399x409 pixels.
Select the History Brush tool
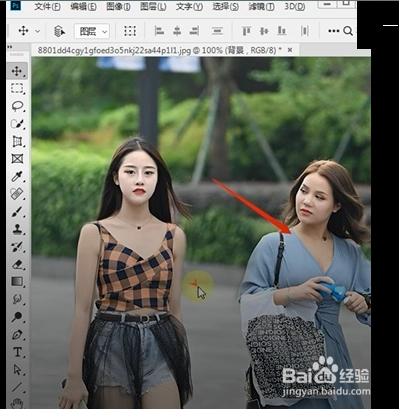coord(17,247)
